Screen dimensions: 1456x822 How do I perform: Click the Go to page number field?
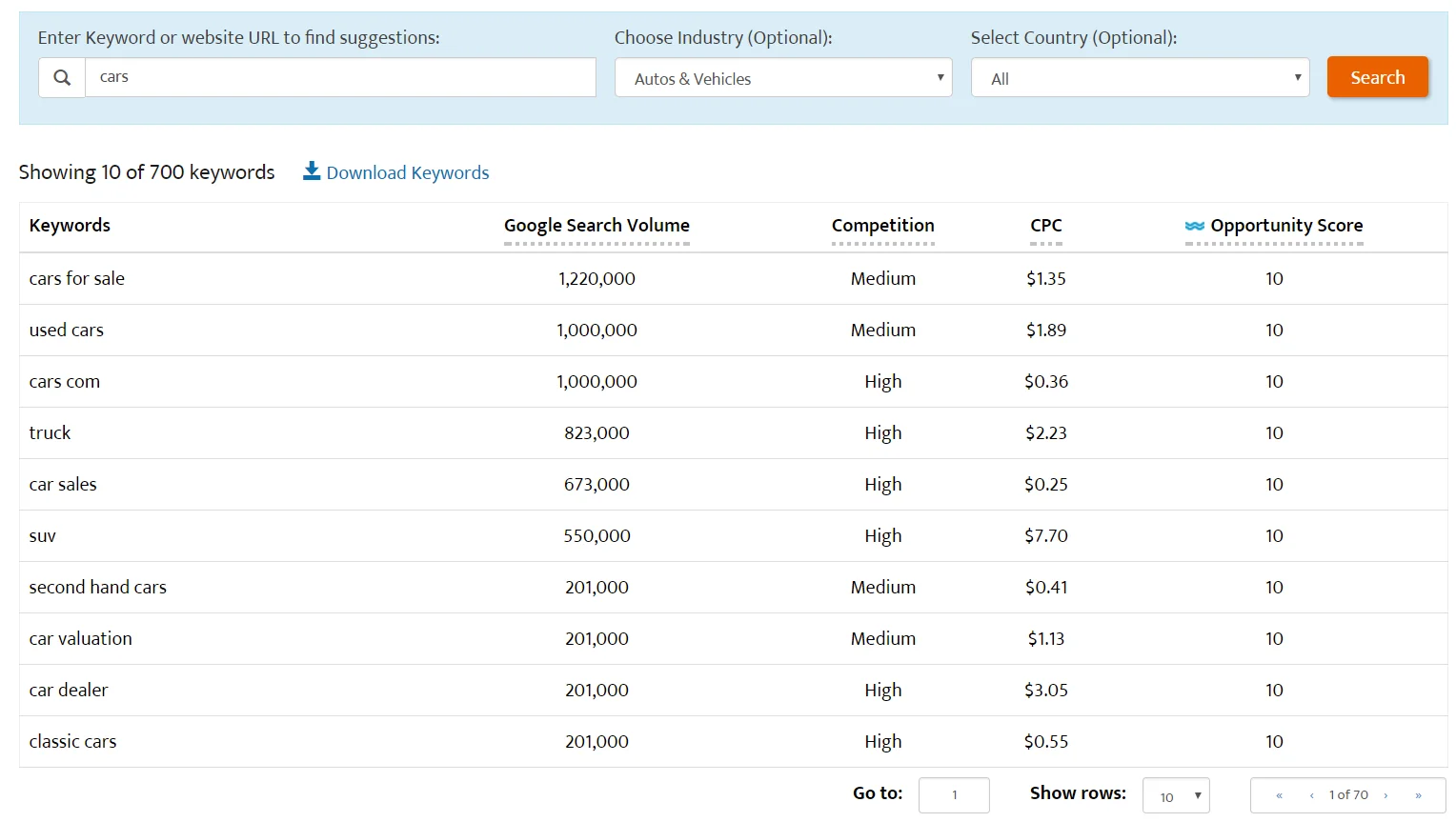point(954,794)
